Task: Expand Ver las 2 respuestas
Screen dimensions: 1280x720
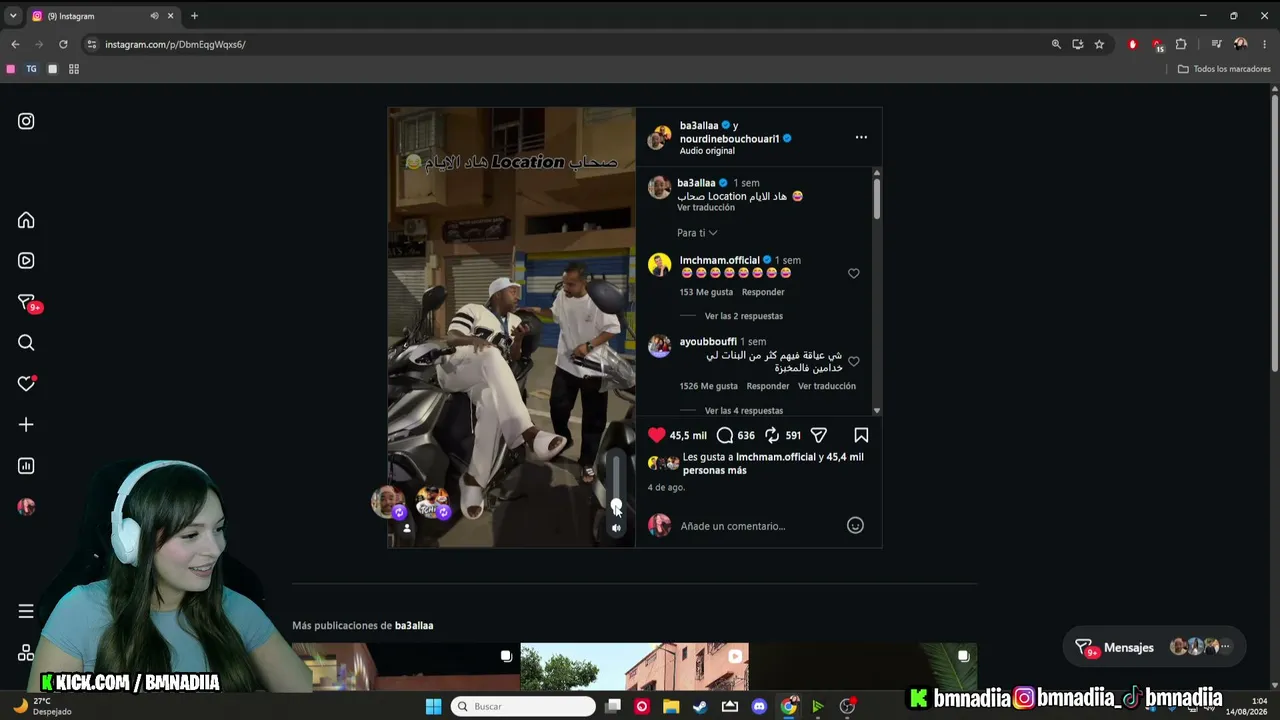Action: click(744, 316)
